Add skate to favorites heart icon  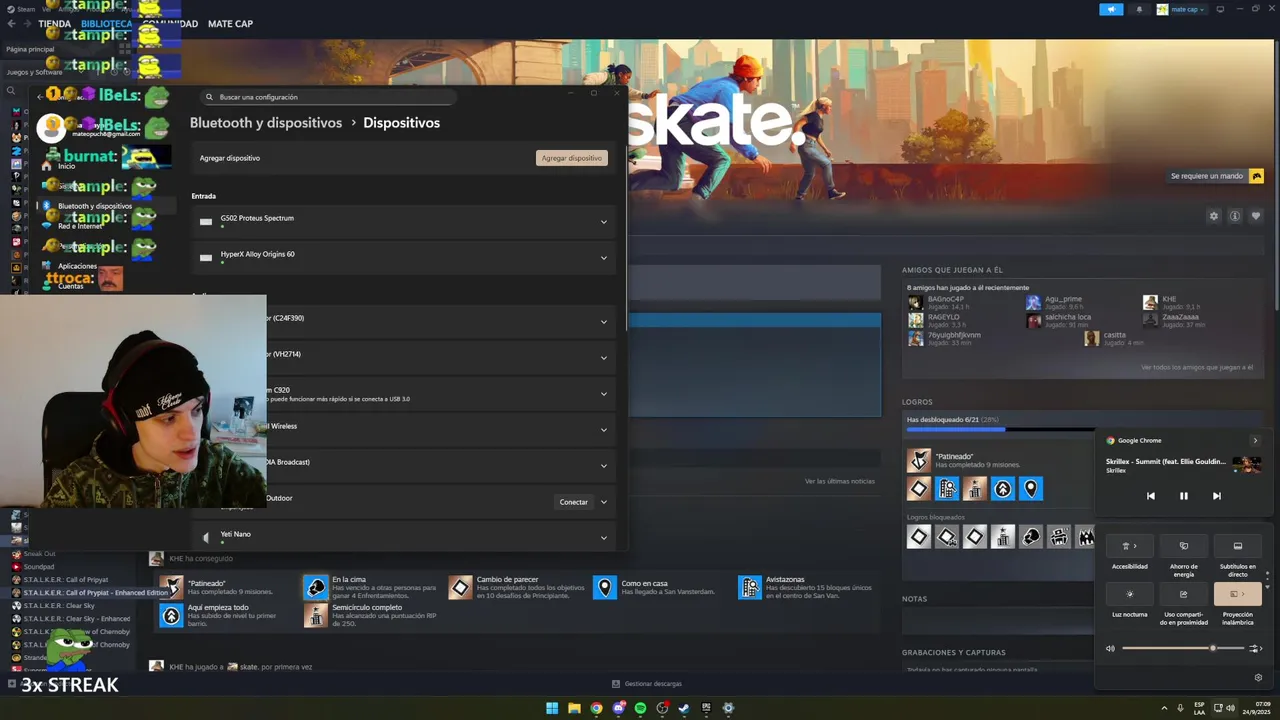1256,216
